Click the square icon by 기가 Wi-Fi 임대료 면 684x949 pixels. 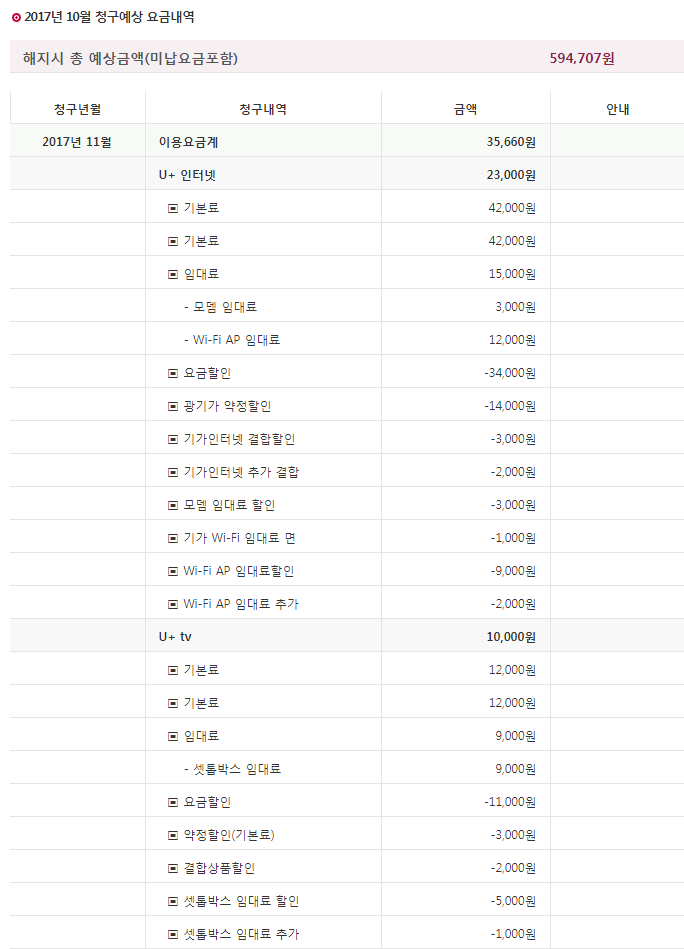pyautogui.click(x=173, y=538)
